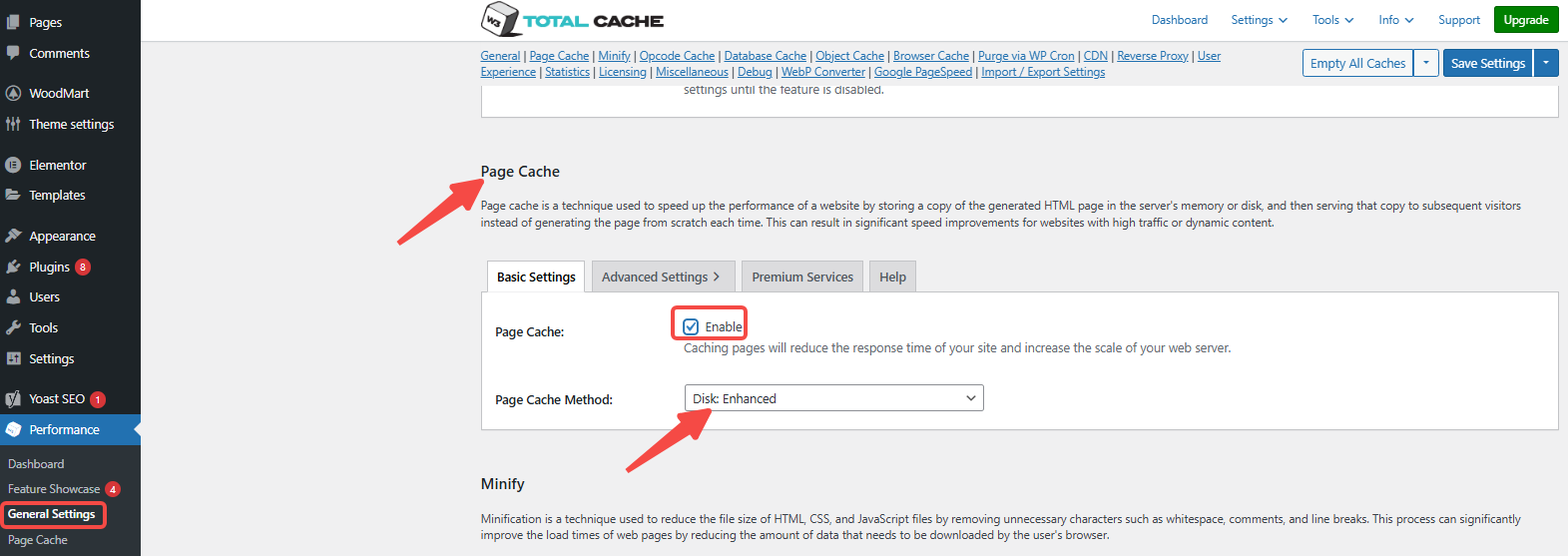Click the Theme settings sliders icon
Image resolution: width=1568 pixels, height=556 pixels.
click(x=13, y=124)
